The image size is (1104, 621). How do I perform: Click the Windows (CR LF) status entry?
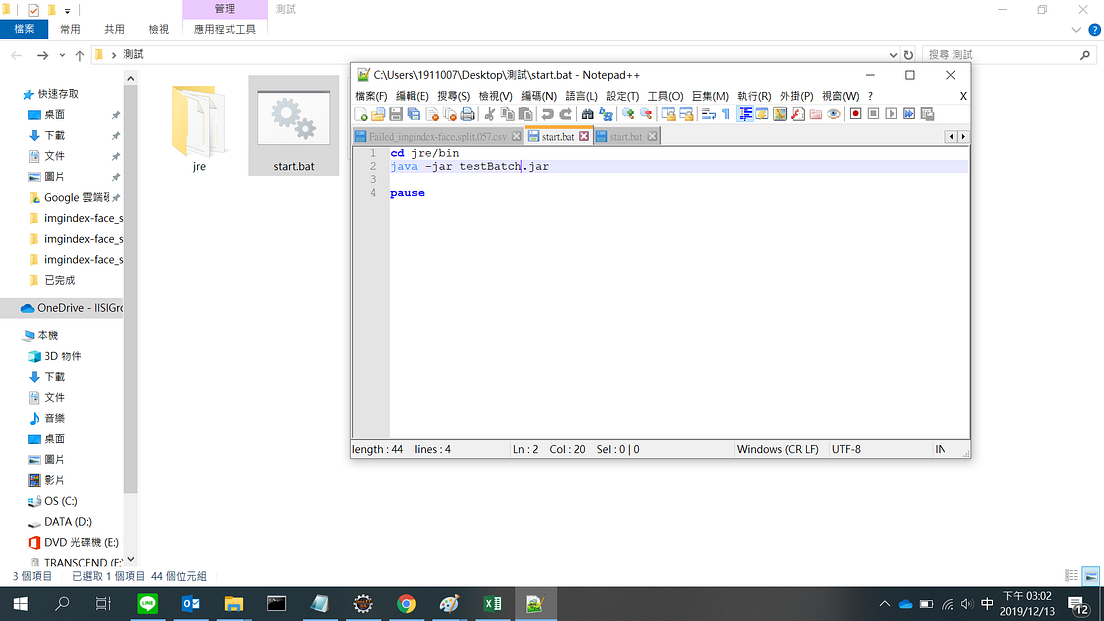(x=777, y=449)
